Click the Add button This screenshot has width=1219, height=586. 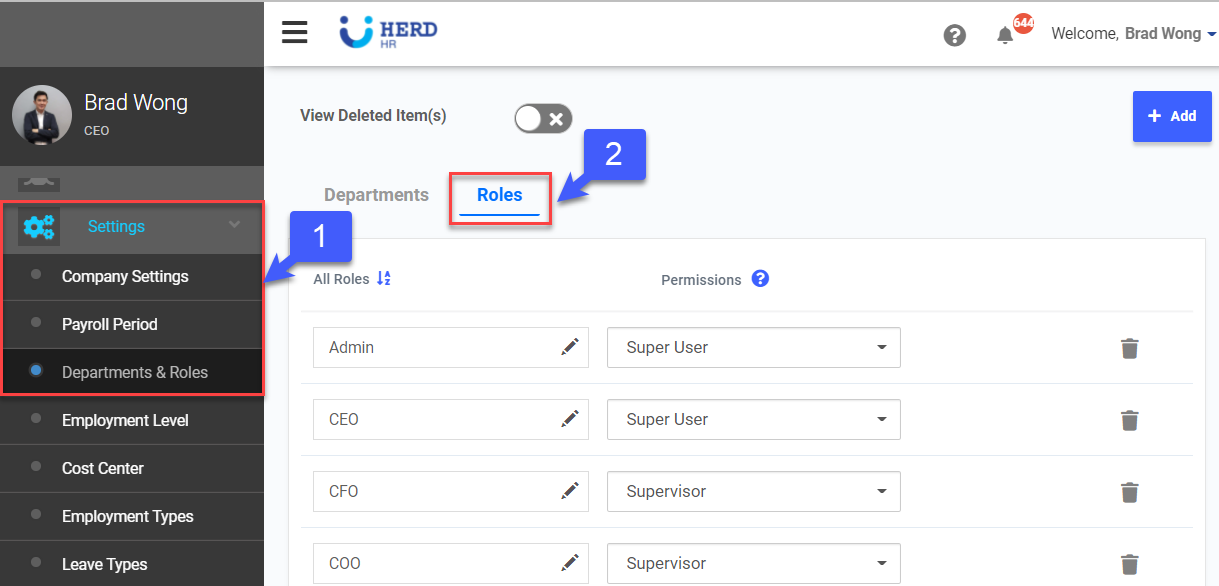click(x=1171, y=116)
